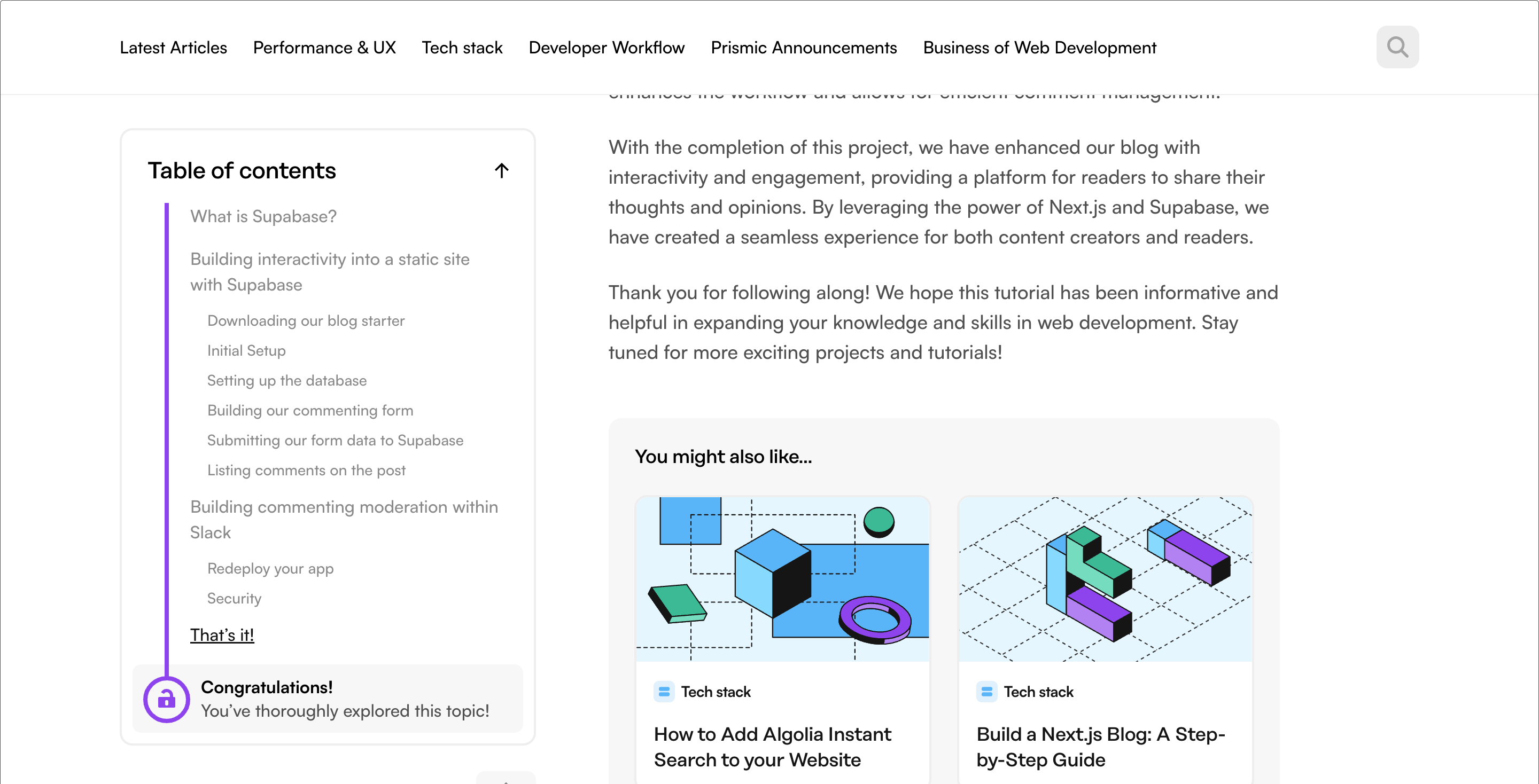Click the Next.js blog isometric thumbnail
The width and height of the screenshot is (1539, 784).
1105,578
